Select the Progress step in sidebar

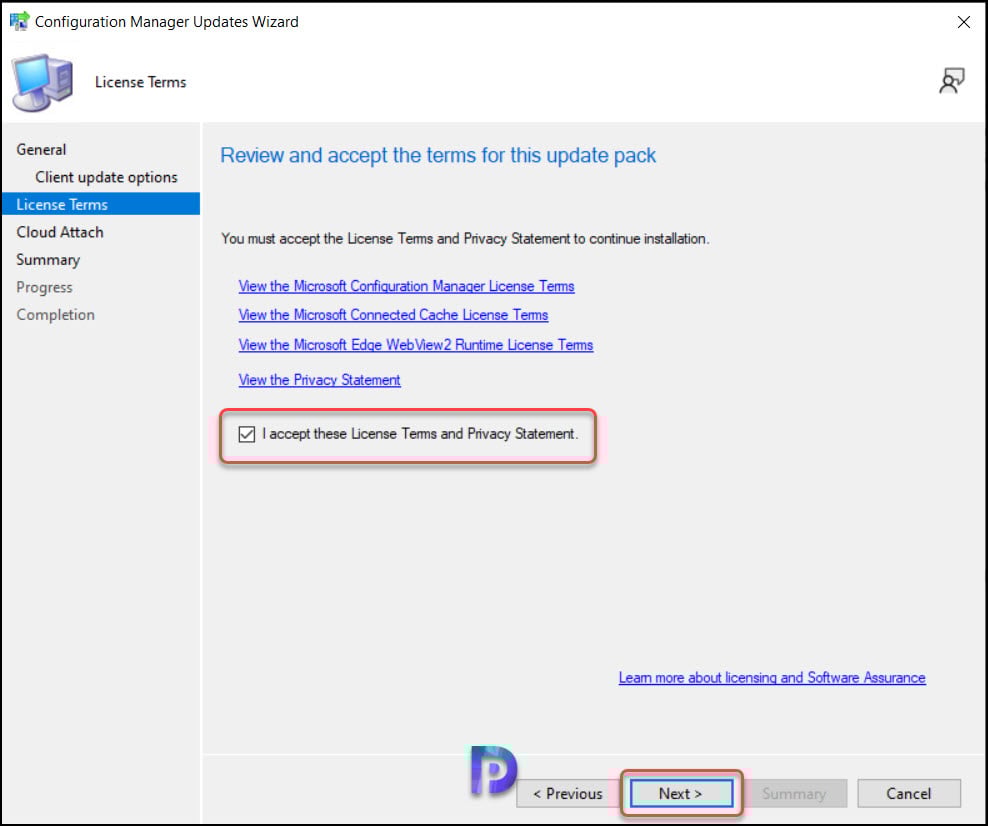click(44, 287)
